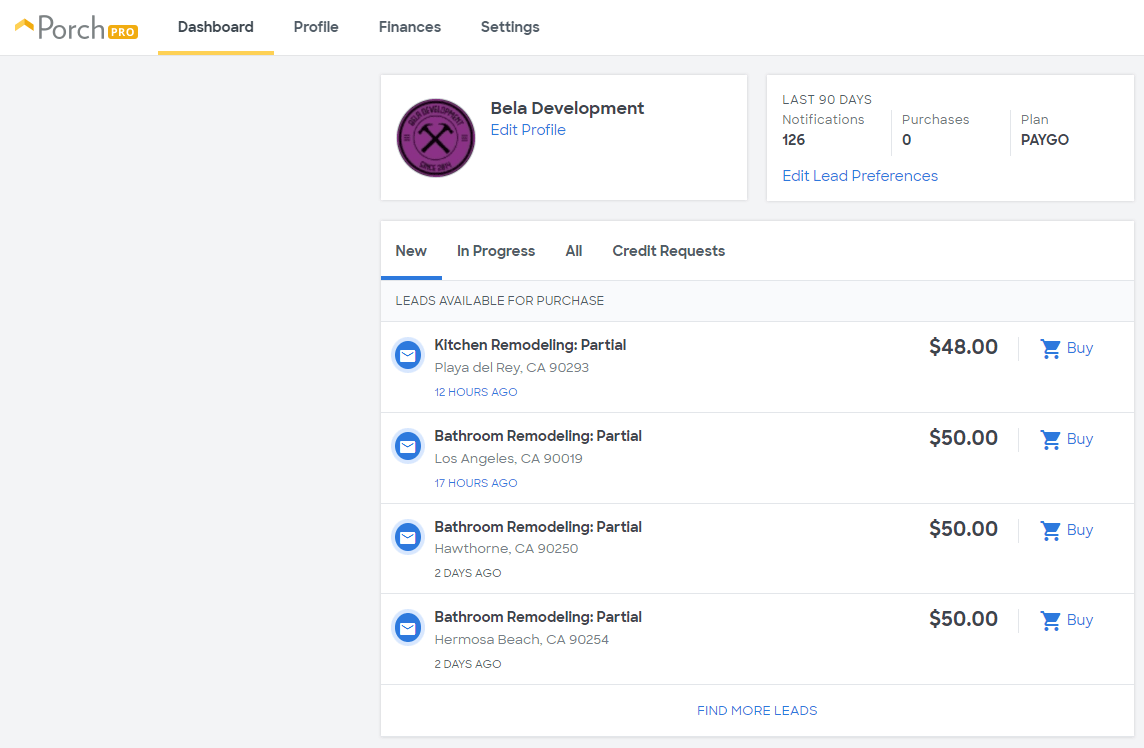Switch to the In Progress tab
1144x748 pixels.
coord(496,251)
